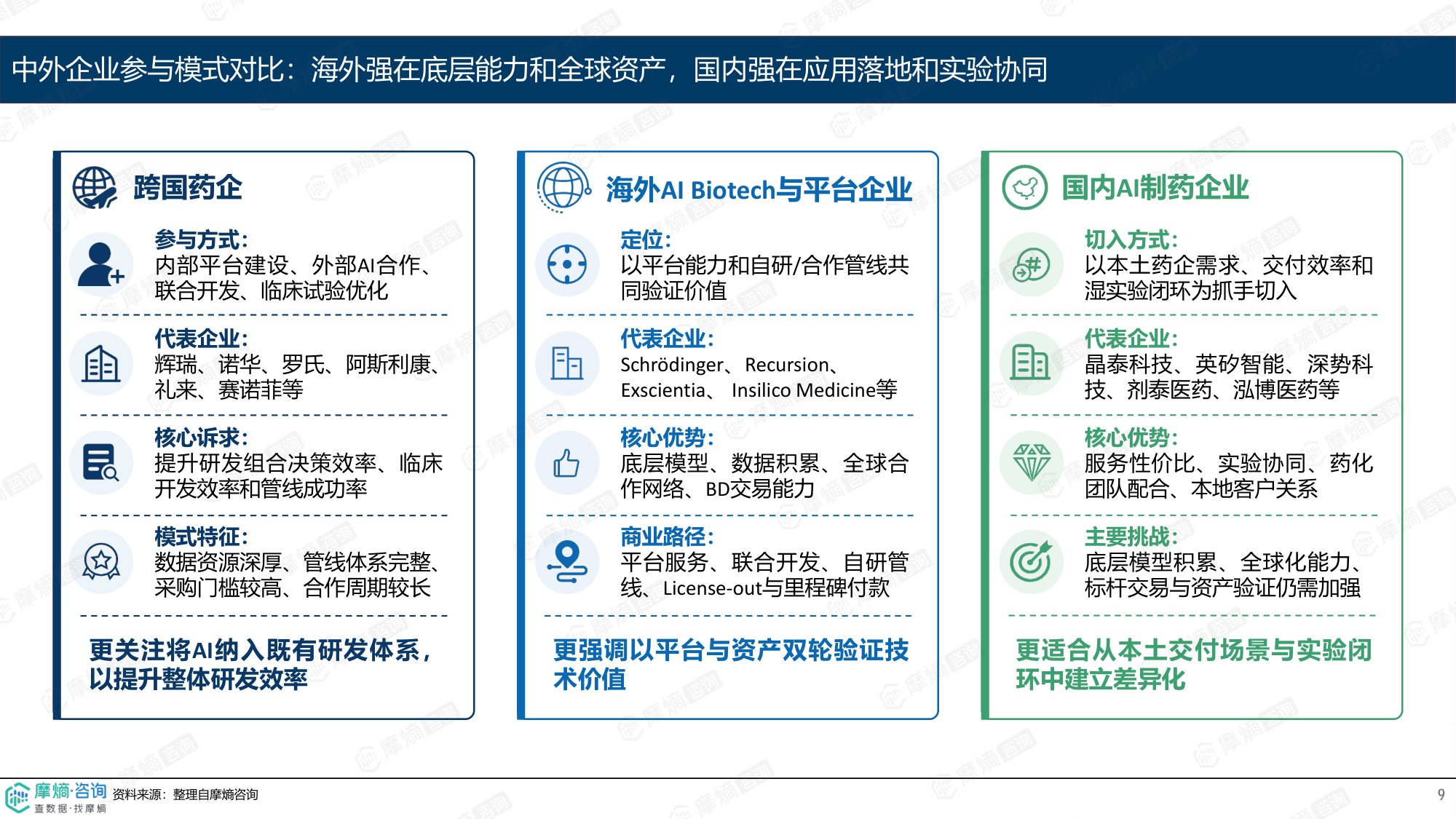Click the 切入方式 label
1456x819 pixels.
(x=1131, y=240)
